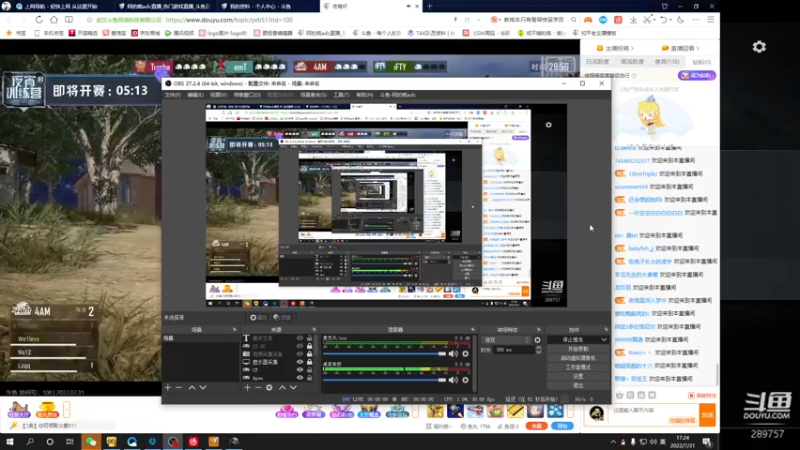Move scene down in OBS Scenes panel
The image size is (800, 450).
[x=203, y=388]
